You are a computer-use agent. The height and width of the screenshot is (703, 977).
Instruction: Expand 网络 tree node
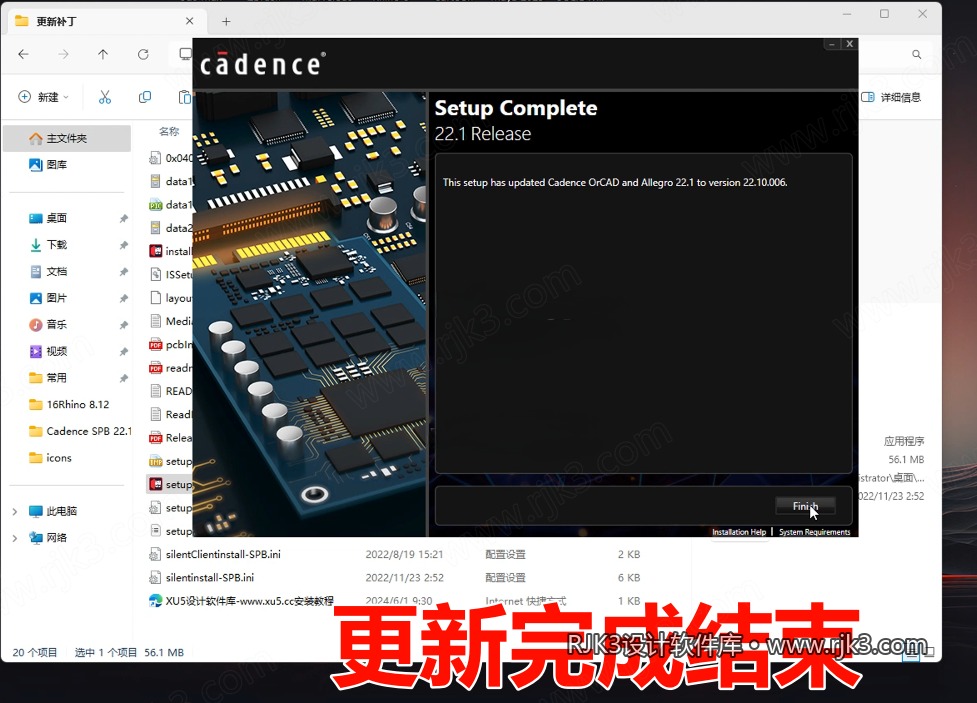click(x=15, y=538)
